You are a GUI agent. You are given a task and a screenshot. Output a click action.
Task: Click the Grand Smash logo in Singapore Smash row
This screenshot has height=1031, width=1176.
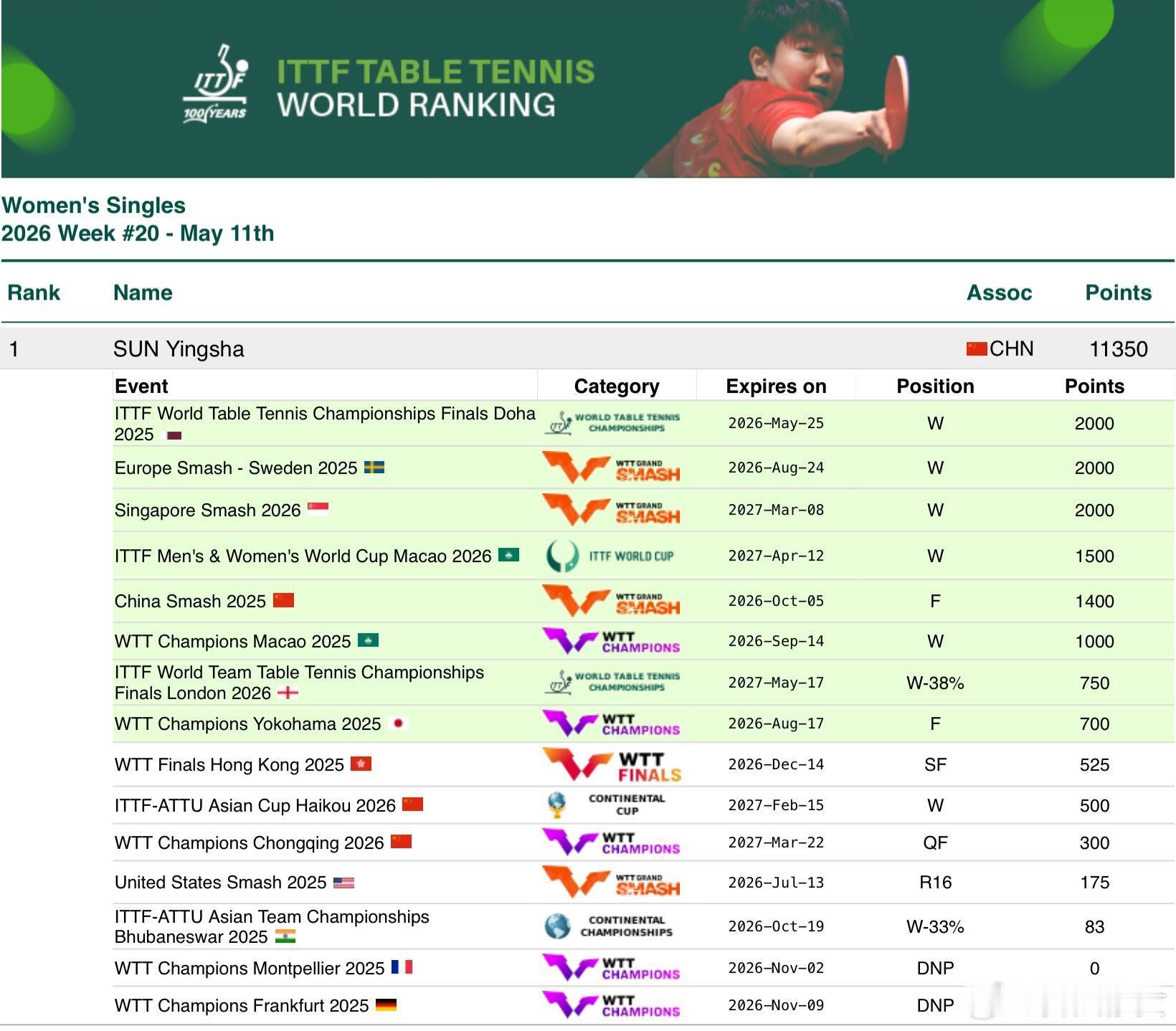(611, 510)
